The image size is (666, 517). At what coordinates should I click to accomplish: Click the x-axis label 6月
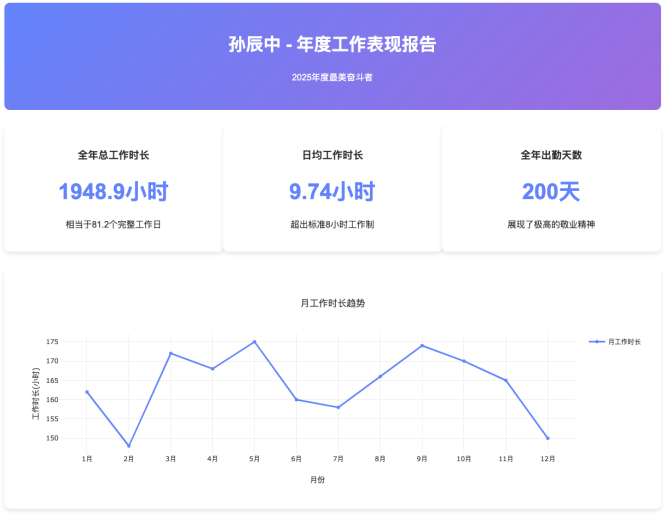pyautogui.click(x=296, y=459)
